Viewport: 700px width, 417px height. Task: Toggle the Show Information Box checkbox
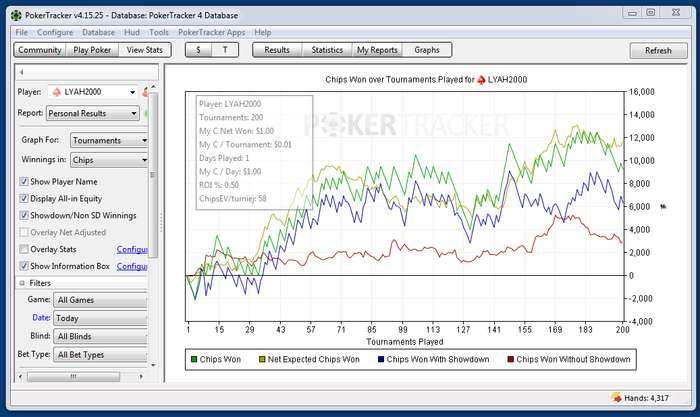click(24, 266)
